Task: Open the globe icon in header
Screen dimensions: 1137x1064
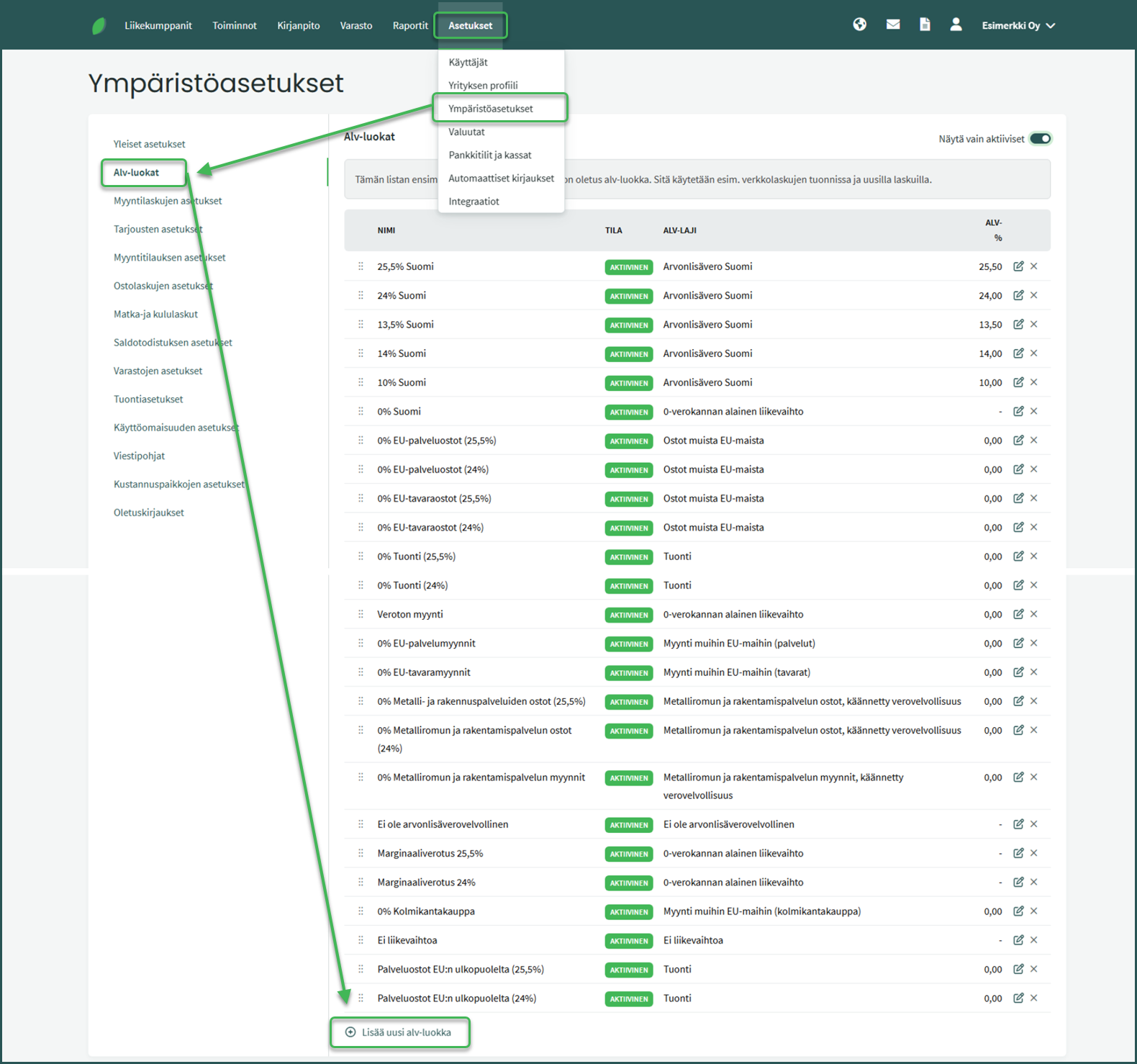Action: tap(859, 24)
